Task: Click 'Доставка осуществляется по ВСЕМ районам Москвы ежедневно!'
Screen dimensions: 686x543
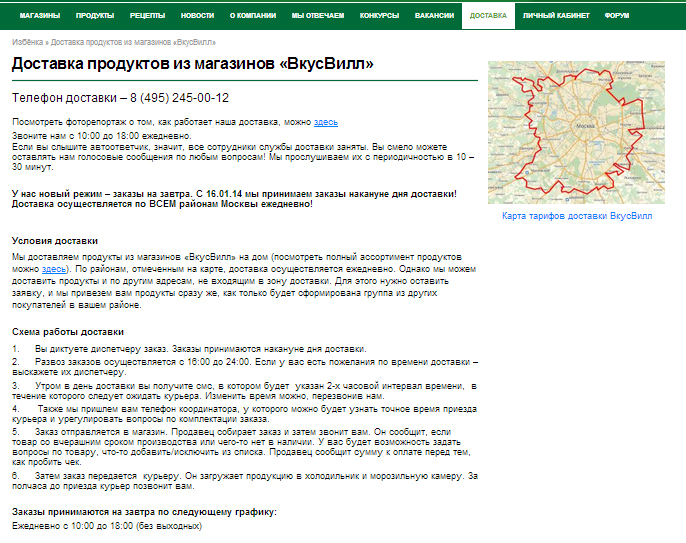Action: pyautogui.click(x=162, y=204)
